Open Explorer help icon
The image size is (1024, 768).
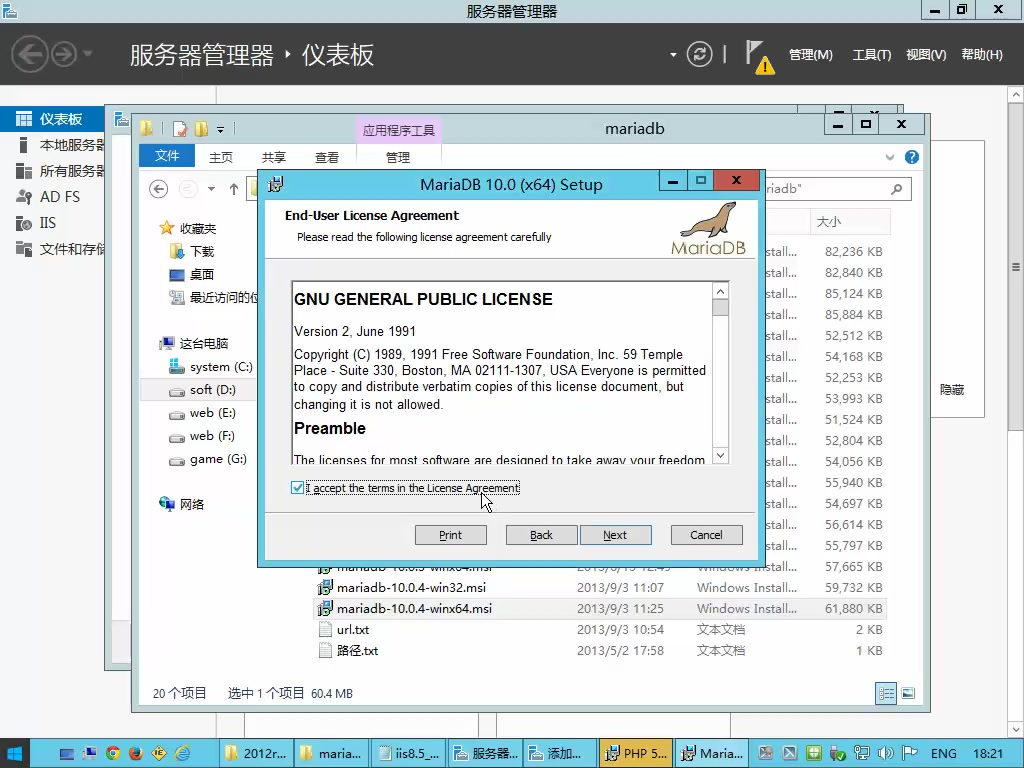point(912,157)
